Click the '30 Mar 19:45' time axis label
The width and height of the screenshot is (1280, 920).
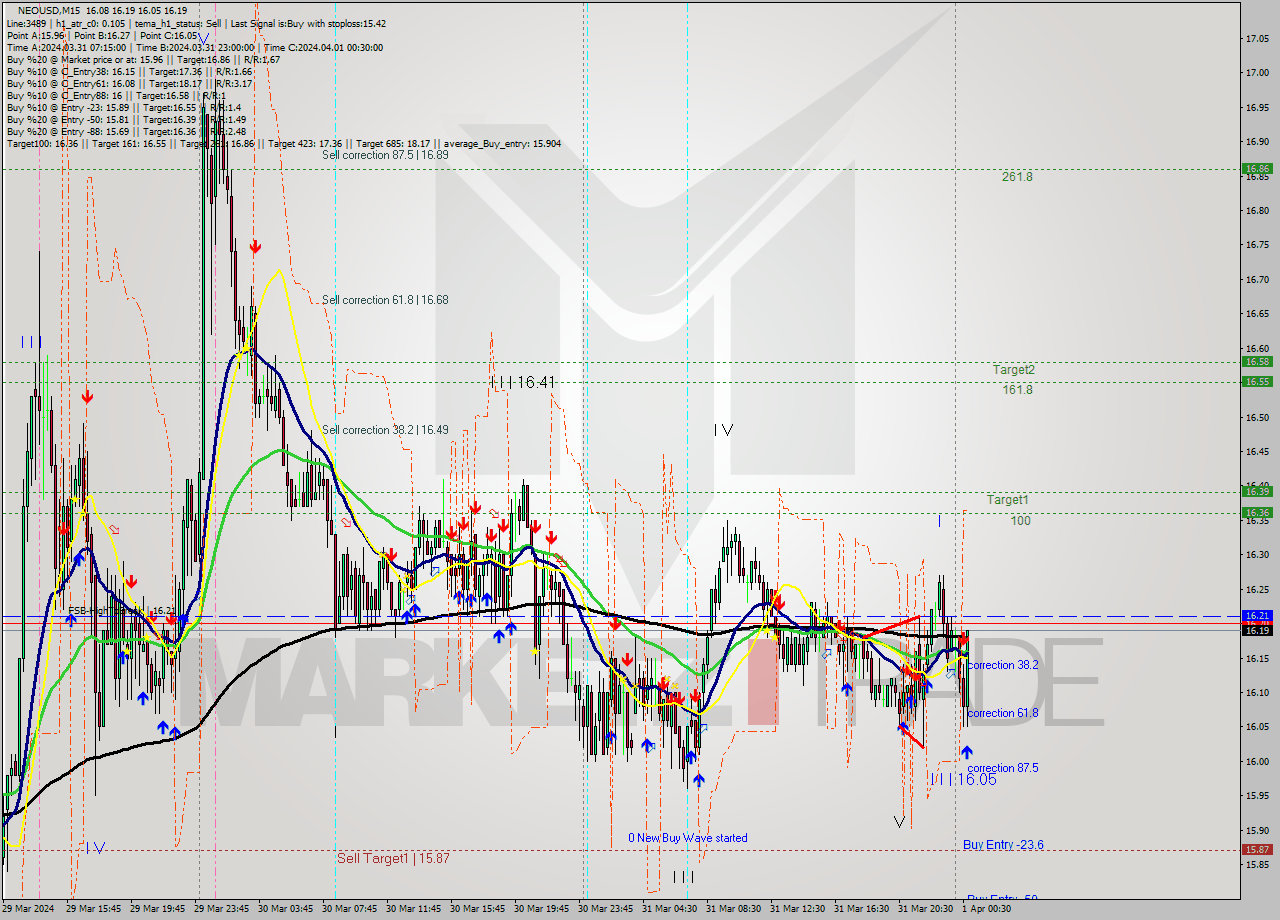542,909
